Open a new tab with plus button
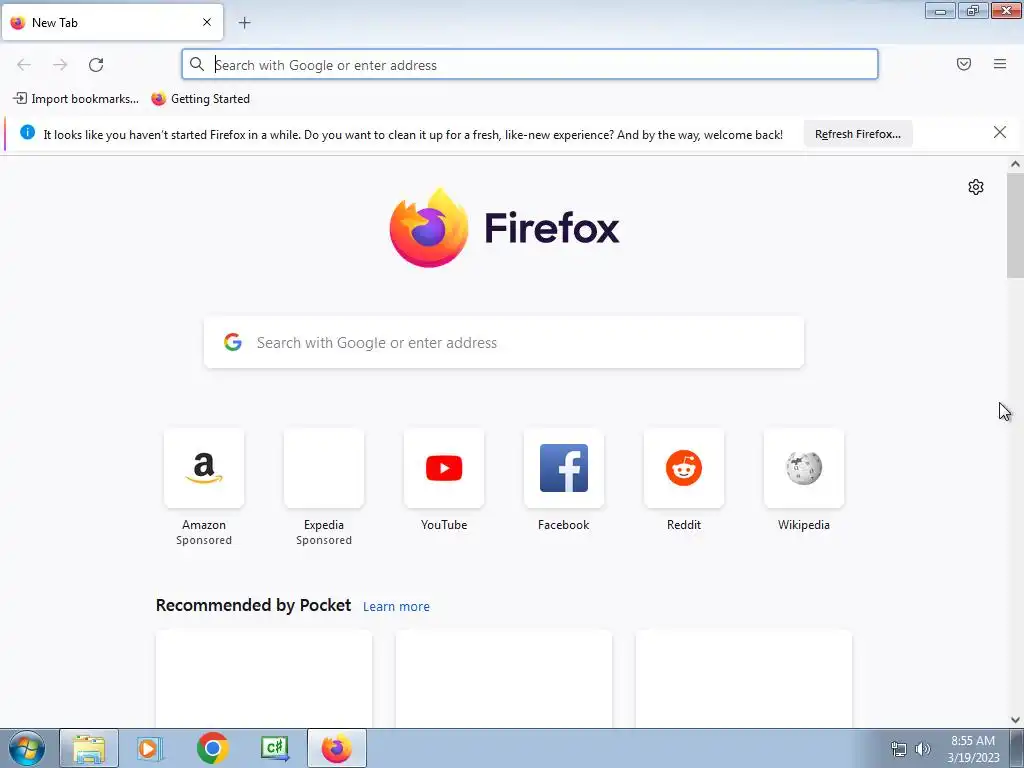Image resolution: width=1024 pixels, height=768 pixels. coord(244,23)
